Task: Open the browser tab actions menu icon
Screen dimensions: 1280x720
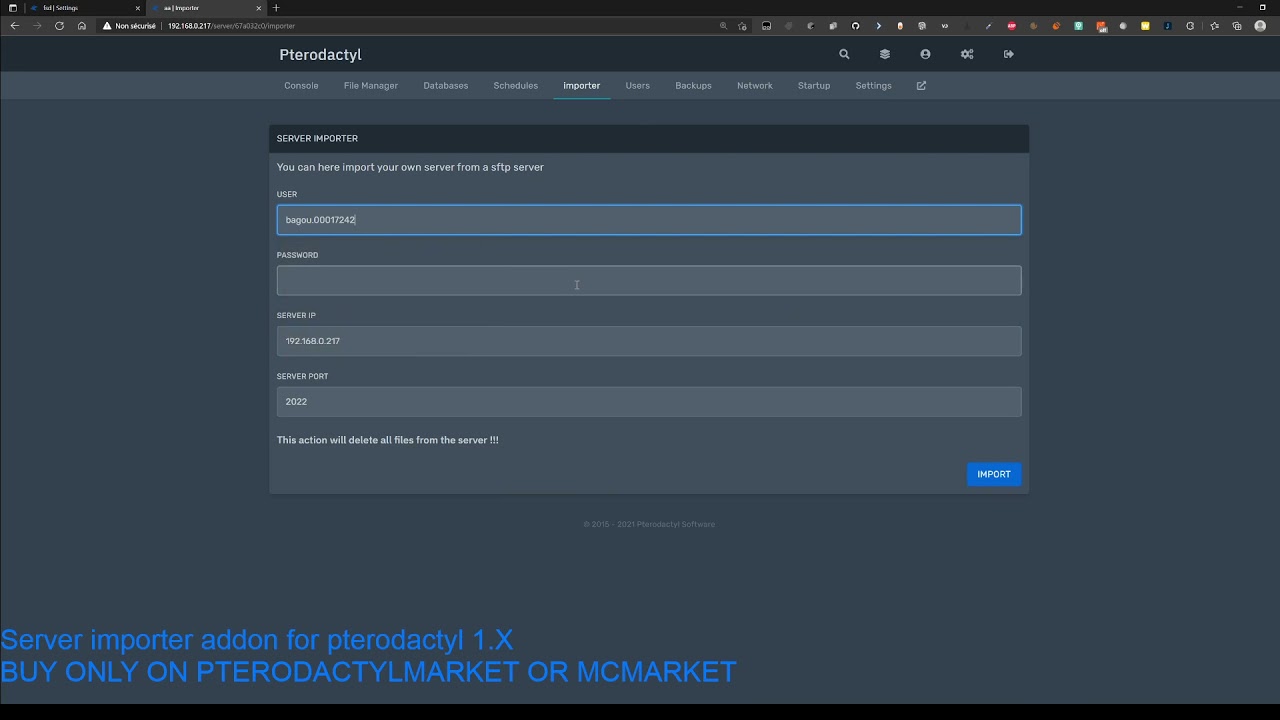Action: click(x=12, y=8)
